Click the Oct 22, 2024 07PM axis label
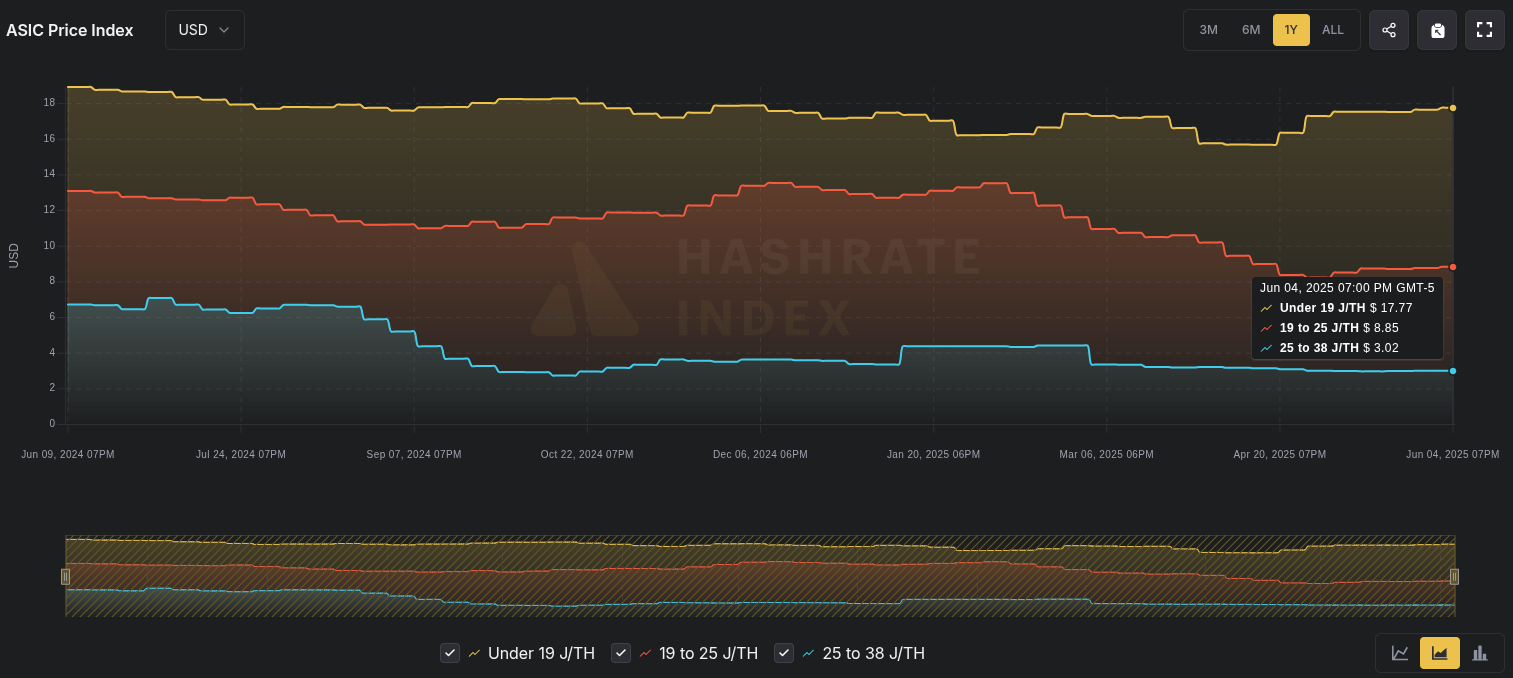Image resolution: width=1513 pixels, height=678 pixels. pos(587,454)
